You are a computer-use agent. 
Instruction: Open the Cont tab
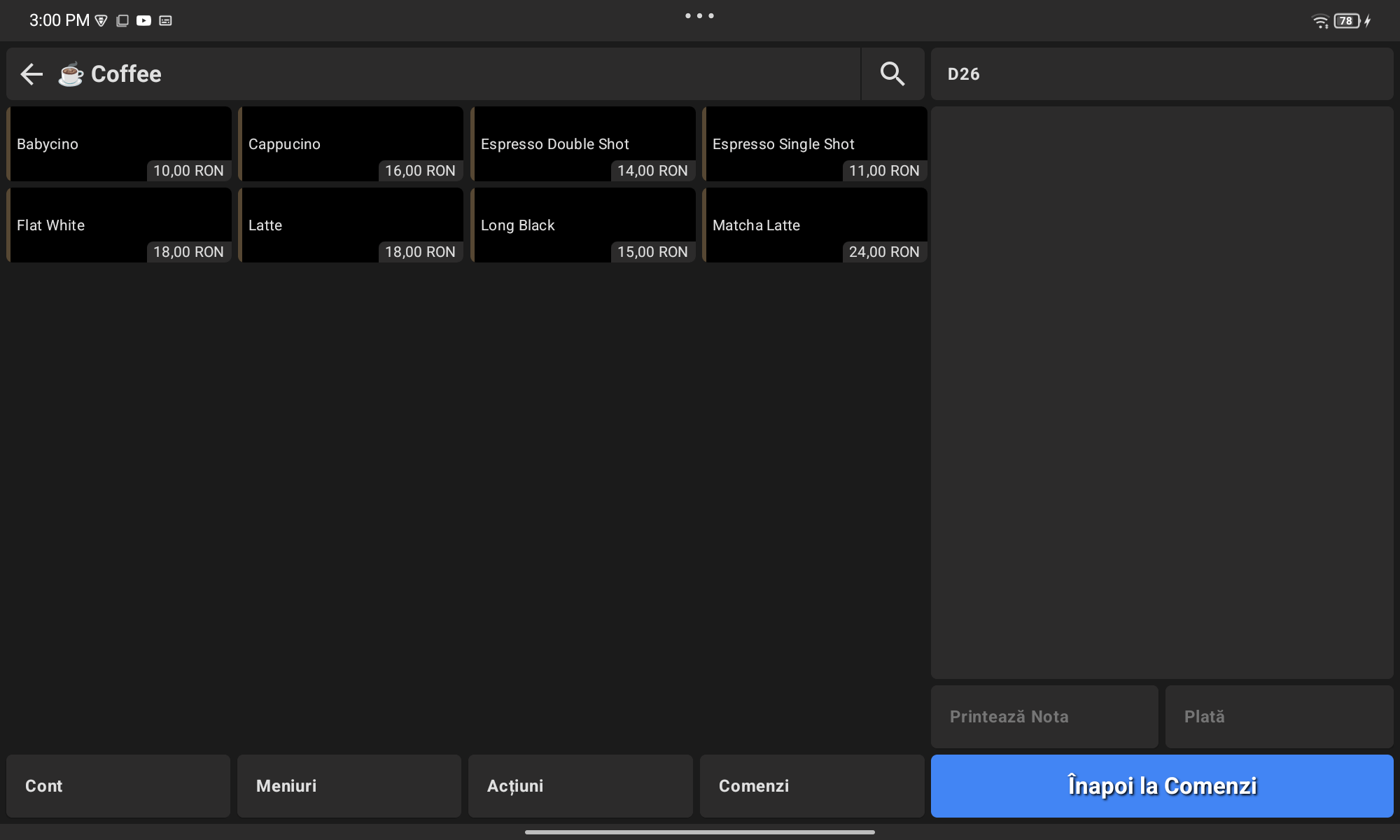point(118,786)
